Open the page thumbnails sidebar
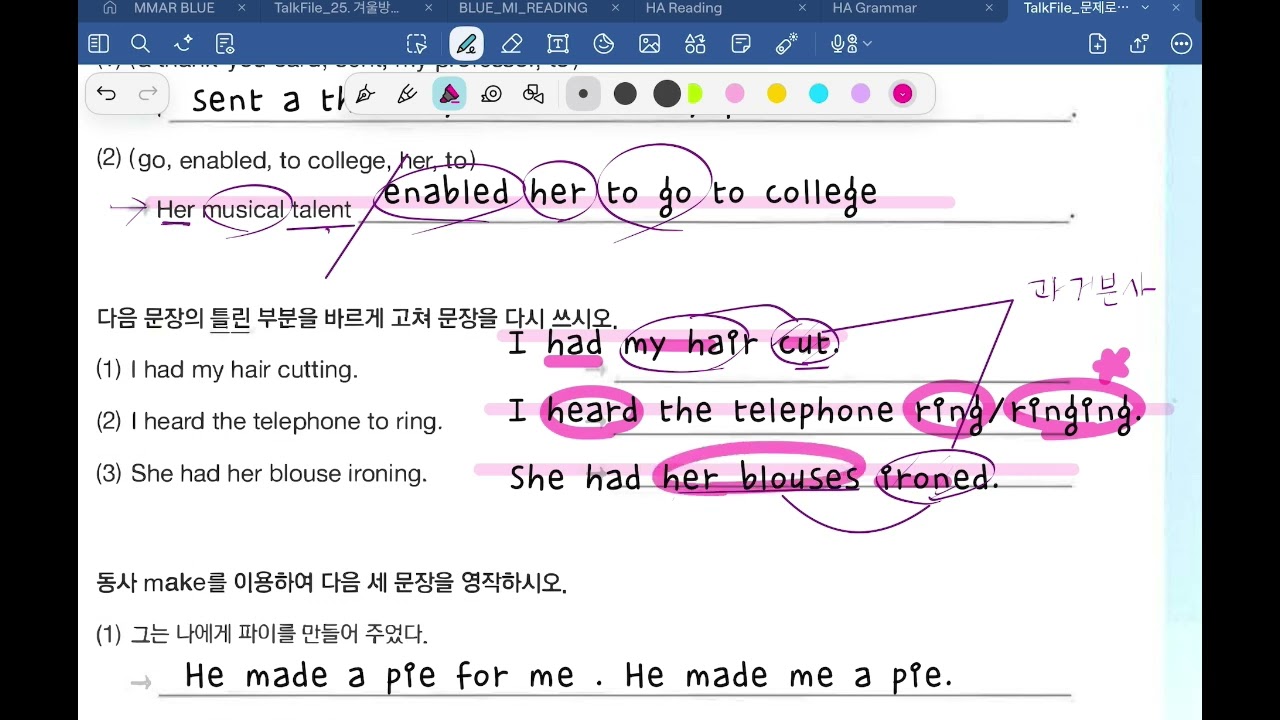 coord(98,44)
